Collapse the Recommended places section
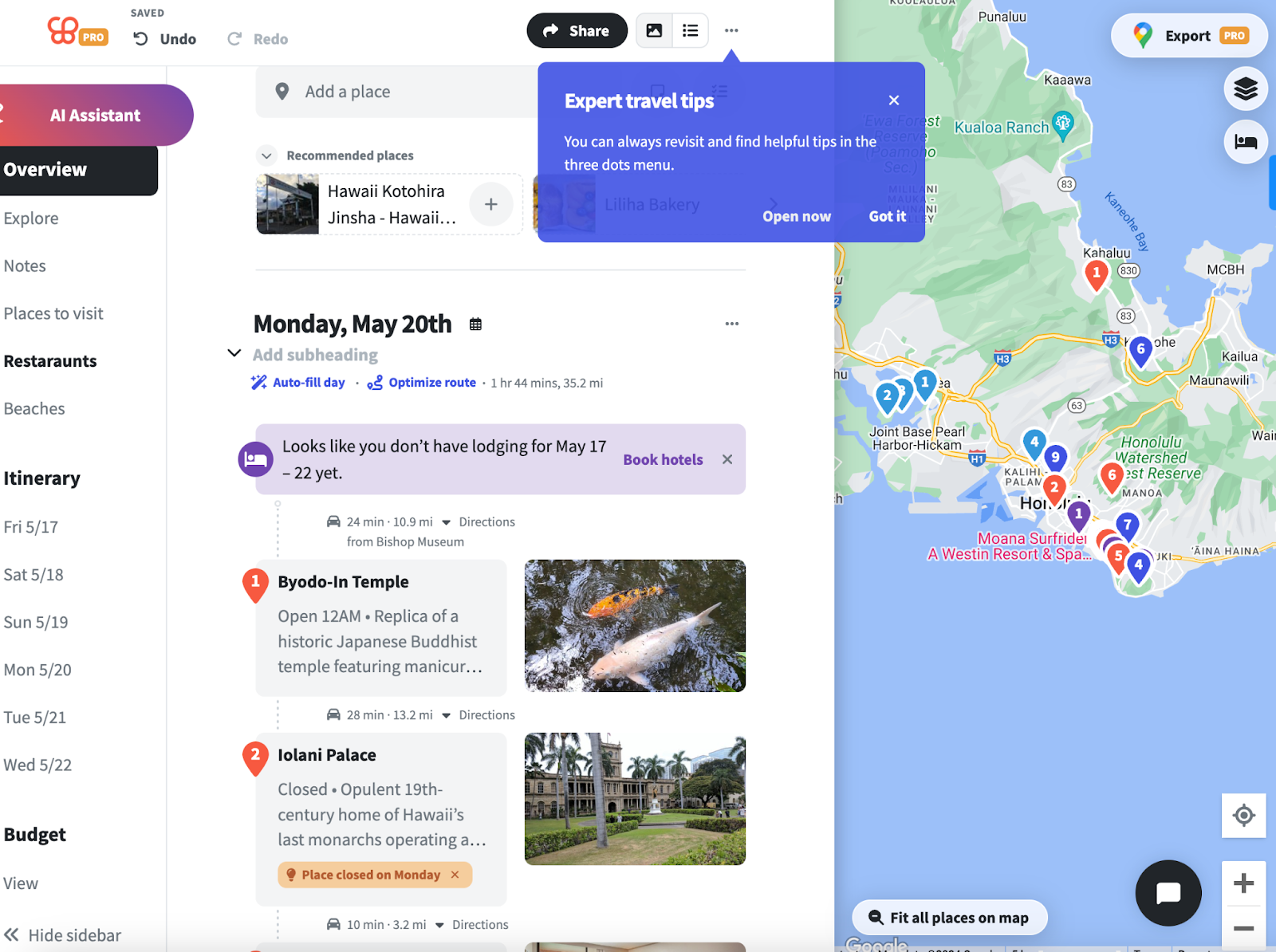The width and height of the screenshot is (1276, 952). click(266, 155)
